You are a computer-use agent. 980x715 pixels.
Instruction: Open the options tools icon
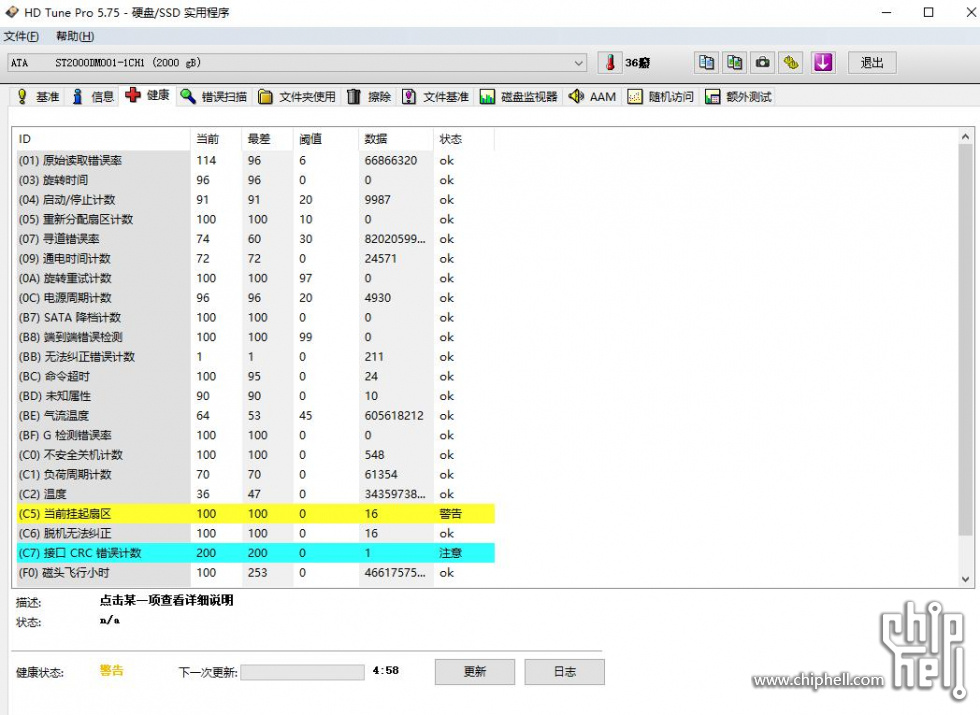(791, 62)
